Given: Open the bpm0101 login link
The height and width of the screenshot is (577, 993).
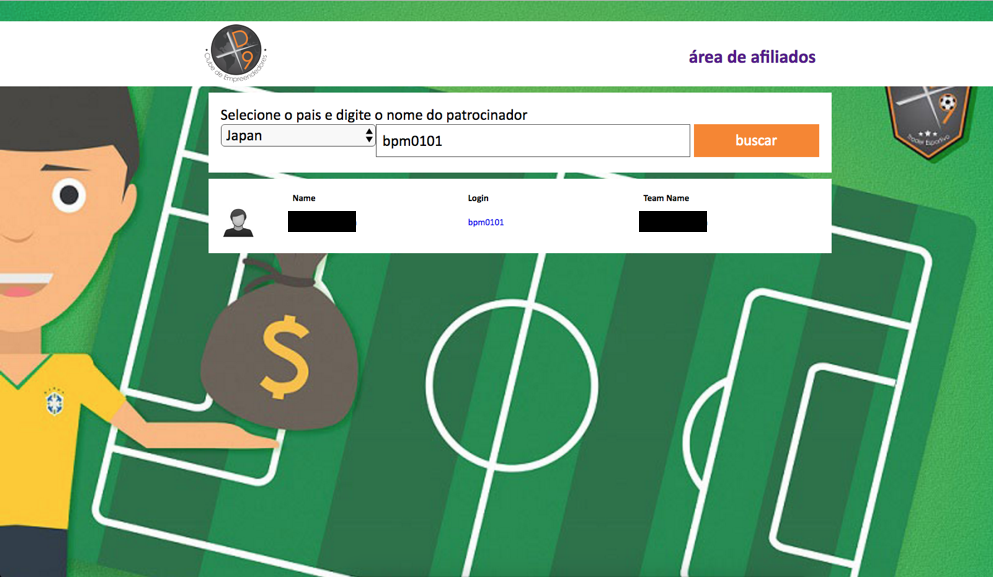Looking at the screenshot, I should [x=486, y=222].
